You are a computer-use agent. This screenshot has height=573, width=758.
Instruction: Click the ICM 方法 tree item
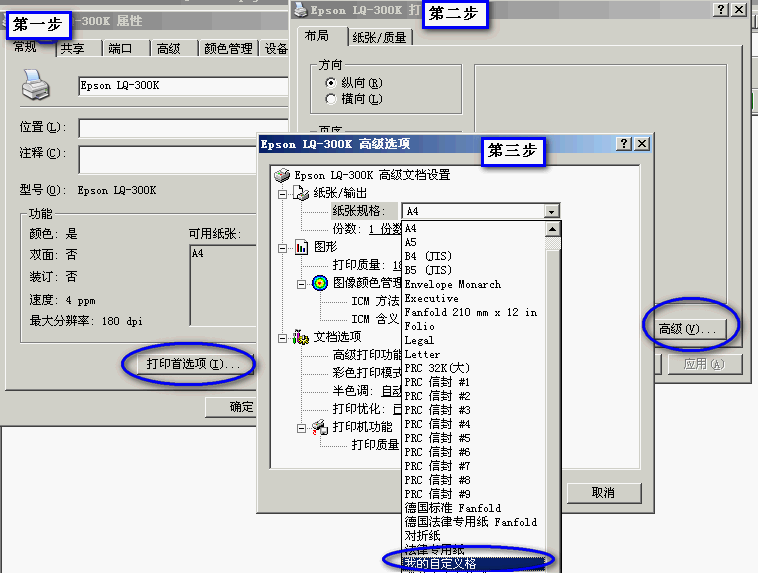[376, 301]
